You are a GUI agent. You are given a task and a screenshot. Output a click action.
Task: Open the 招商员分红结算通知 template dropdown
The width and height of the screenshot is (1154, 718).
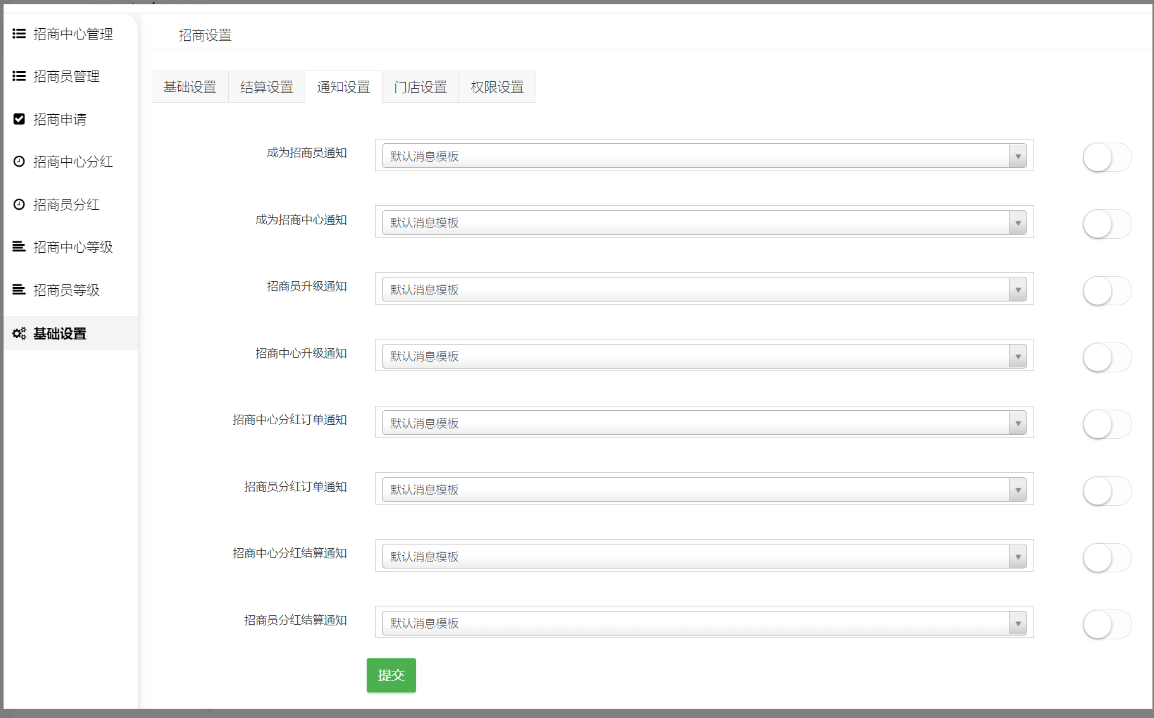(x=704, y=623)
